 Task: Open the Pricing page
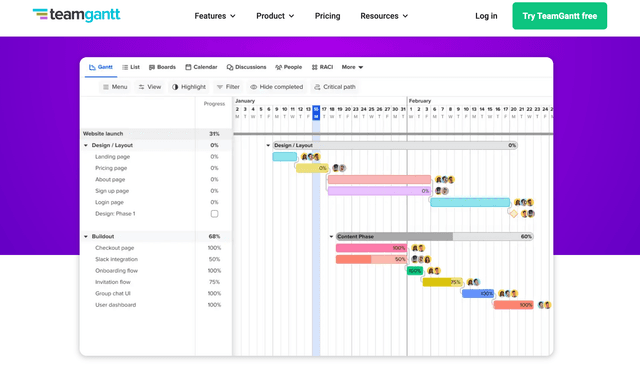point(327,16)
